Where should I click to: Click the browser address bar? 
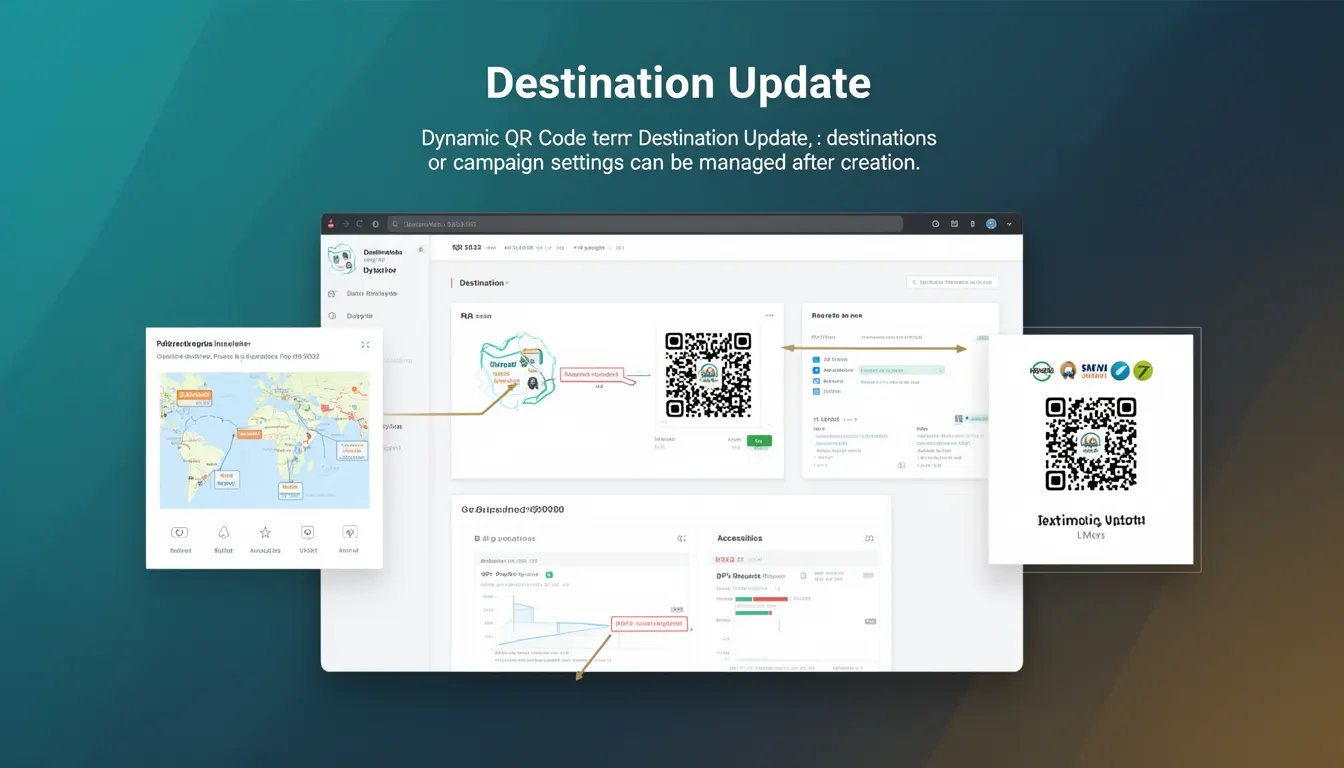point(645,224)
